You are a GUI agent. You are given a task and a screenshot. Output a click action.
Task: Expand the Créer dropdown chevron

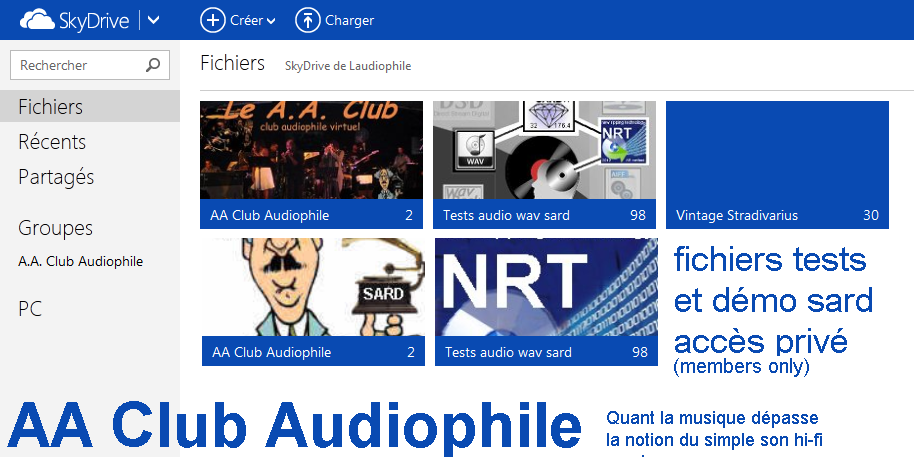point(271,22)
